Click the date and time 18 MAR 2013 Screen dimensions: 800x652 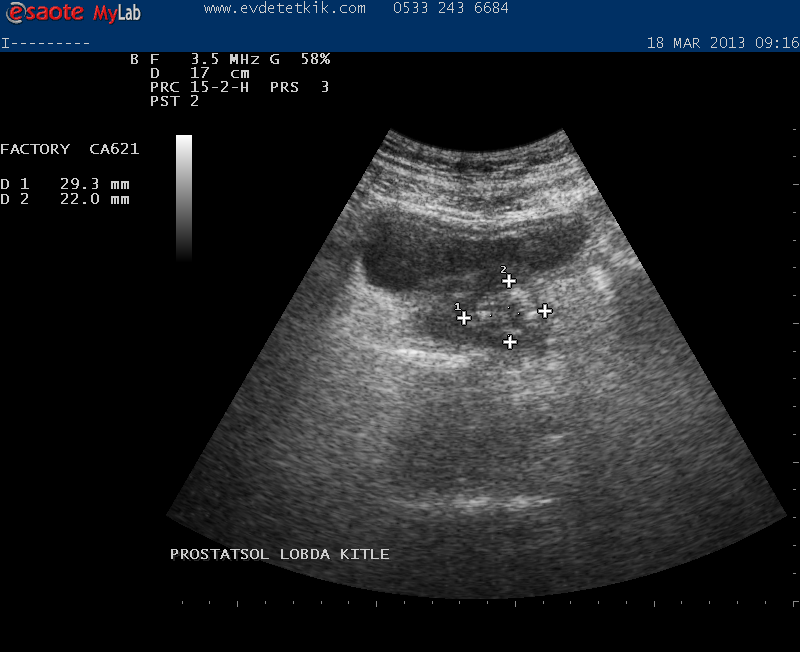(x=722, y=43)
